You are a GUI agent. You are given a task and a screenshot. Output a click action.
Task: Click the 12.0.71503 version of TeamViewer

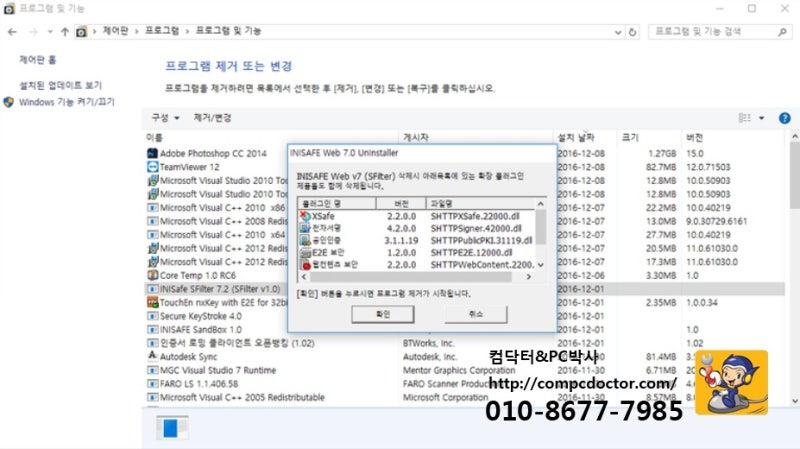(x=708, y=167)
